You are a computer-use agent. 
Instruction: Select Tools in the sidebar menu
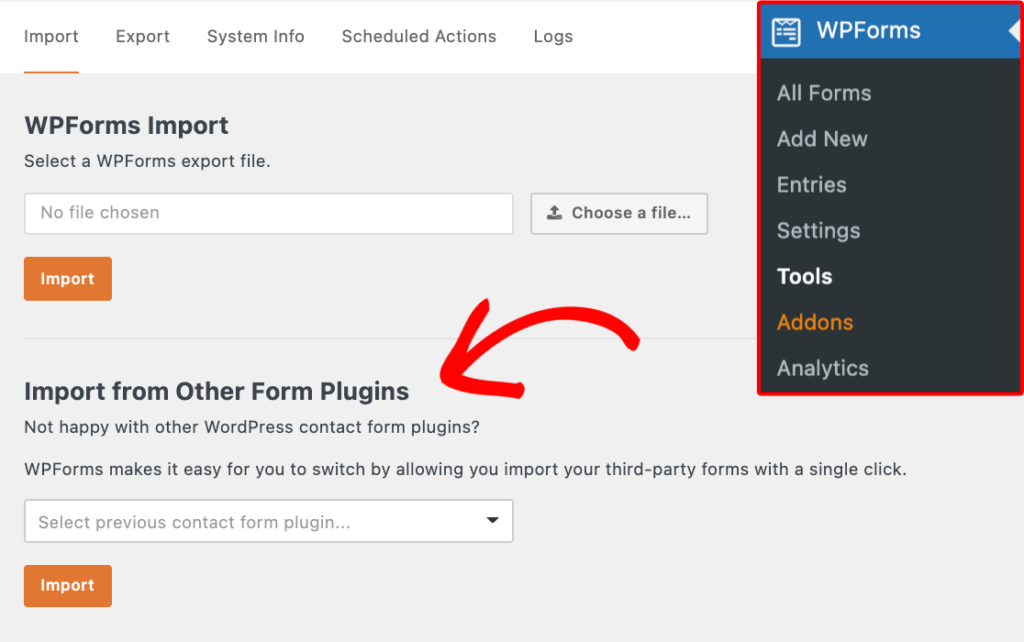pos(804,277)
